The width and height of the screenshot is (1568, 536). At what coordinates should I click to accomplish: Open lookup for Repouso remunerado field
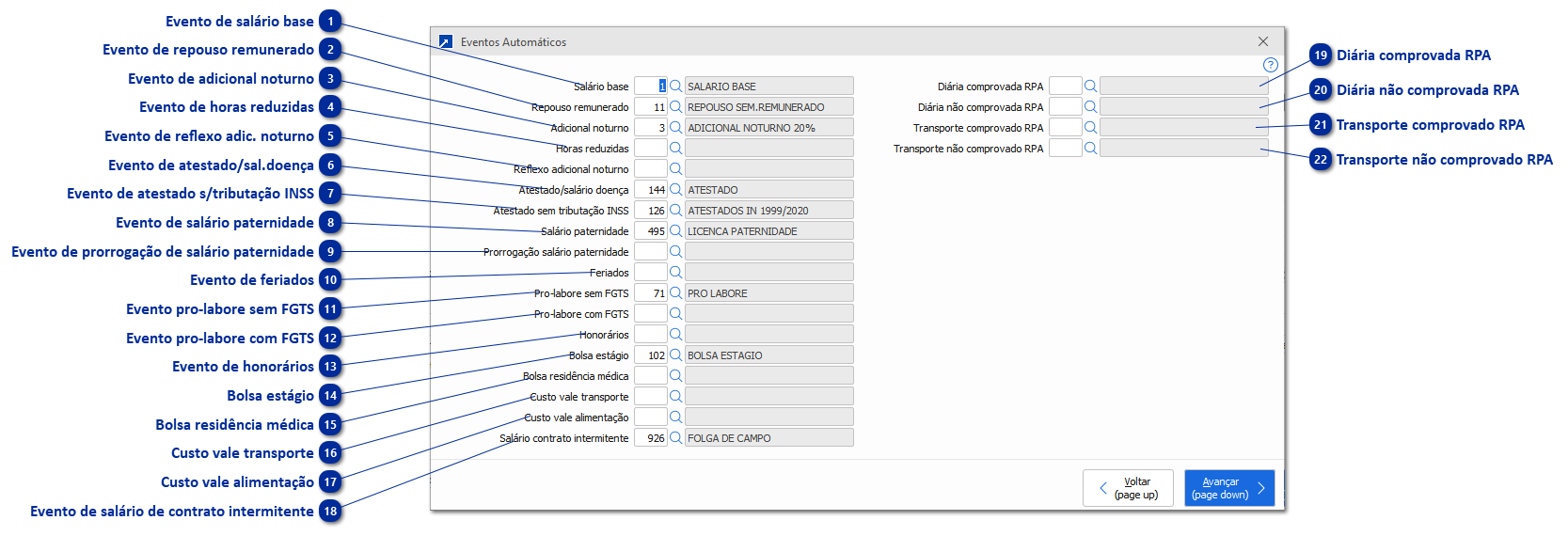(675, 106)
